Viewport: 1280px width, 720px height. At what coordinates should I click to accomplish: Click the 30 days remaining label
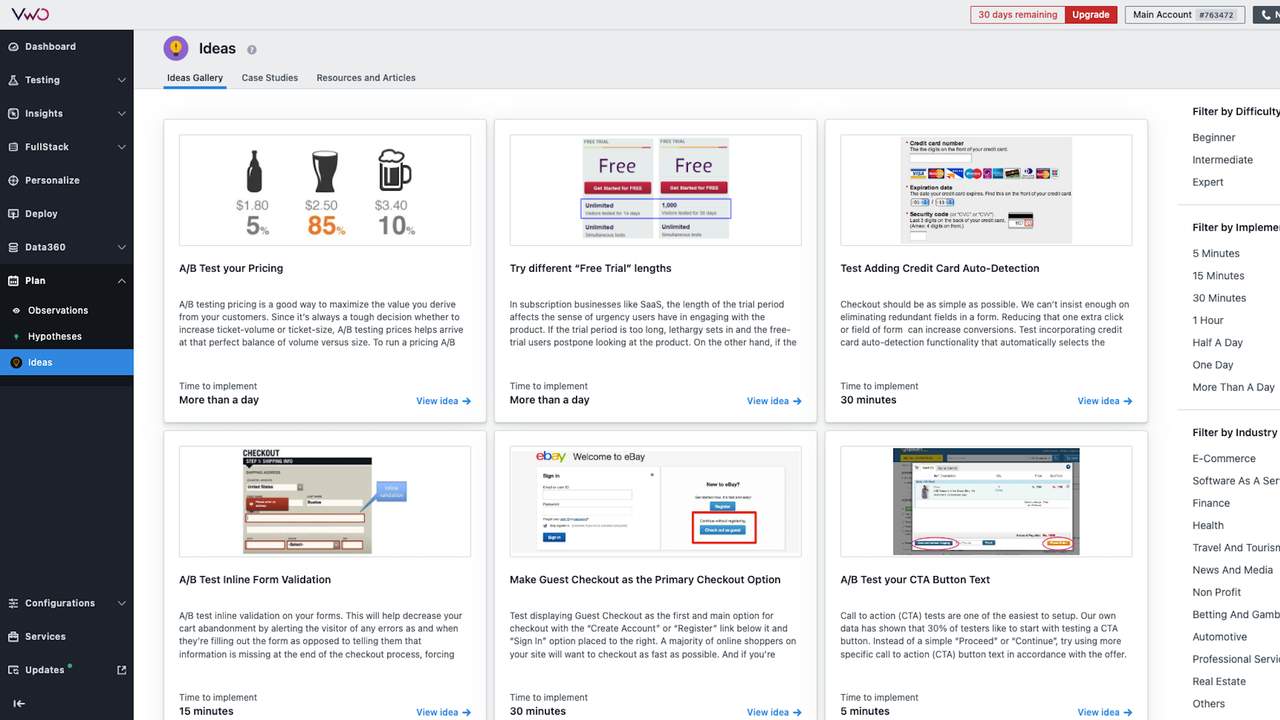1018,15
